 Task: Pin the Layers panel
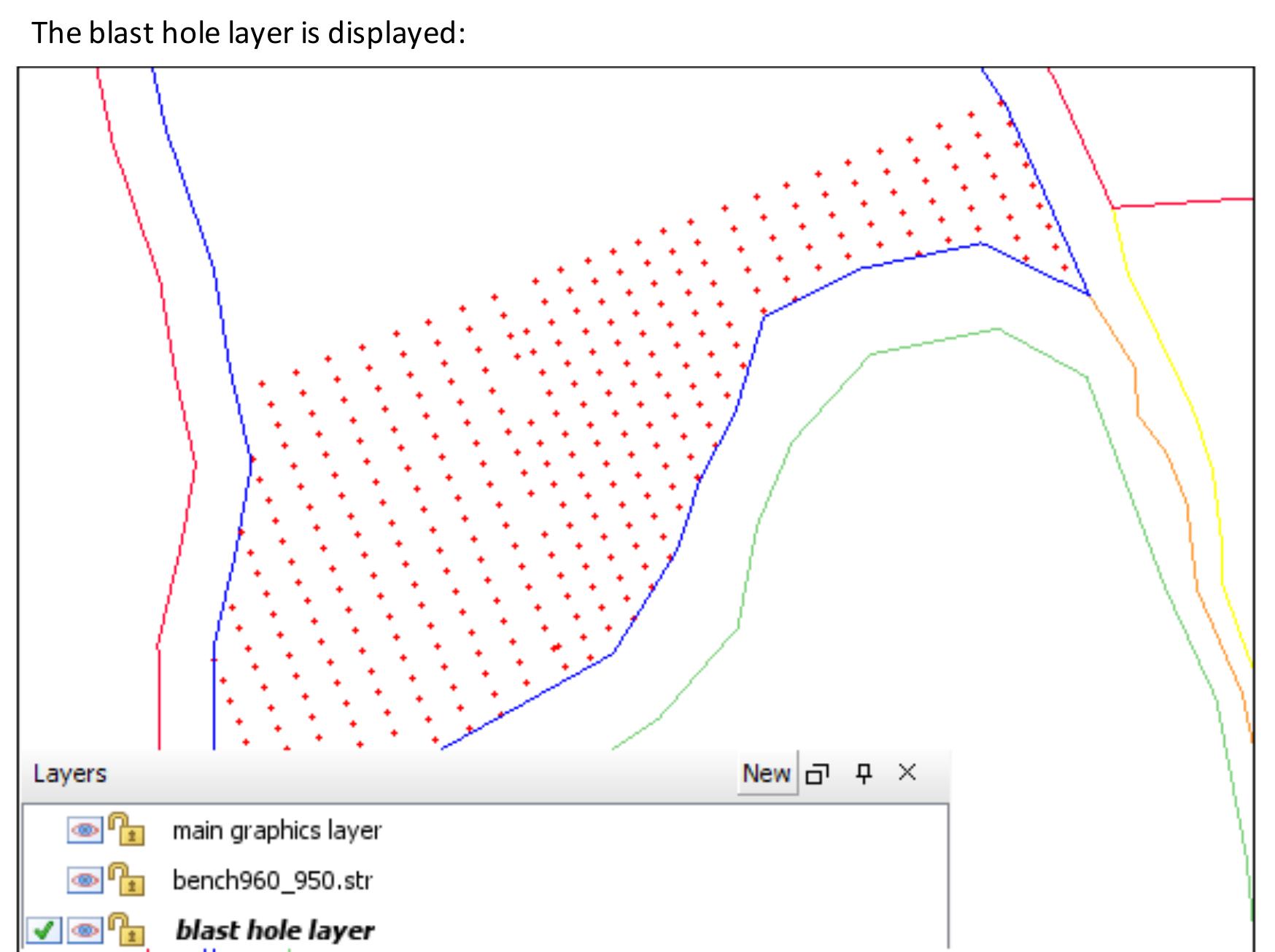point(864,773)
